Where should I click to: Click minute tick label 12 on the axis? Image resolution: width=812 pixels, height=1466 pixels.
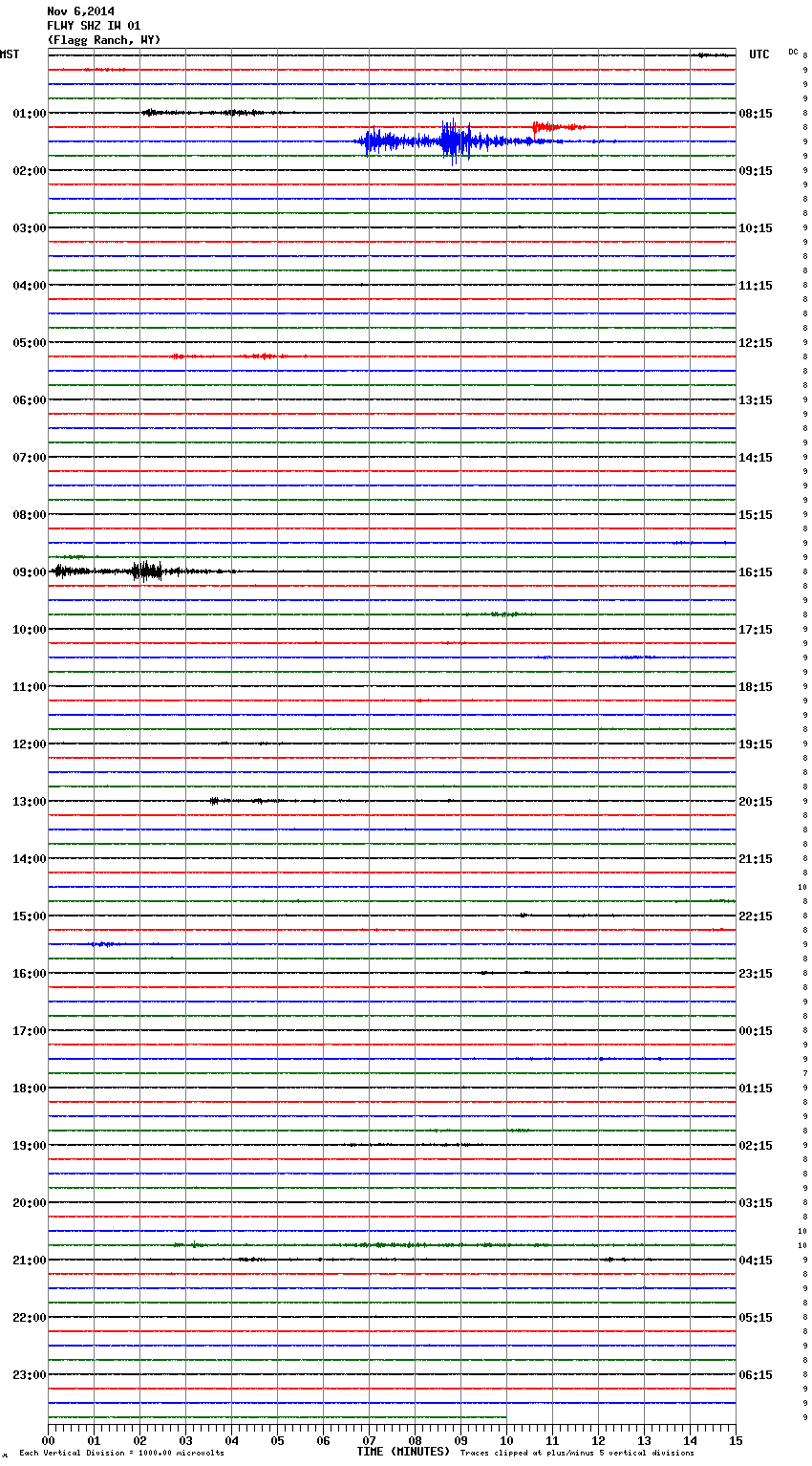coord(598,1440)
